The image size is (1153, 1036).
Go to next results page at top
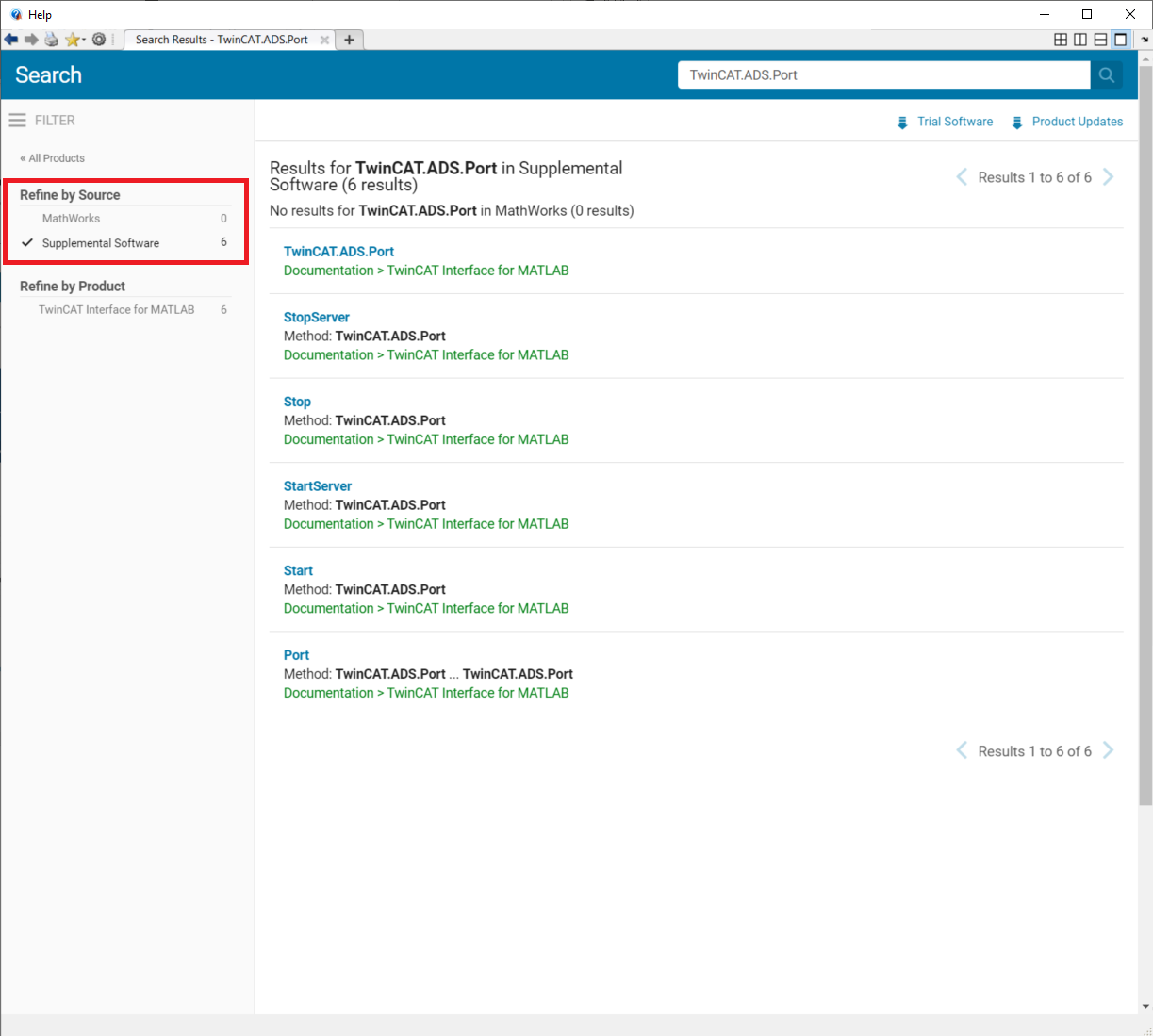[1109, 177]
